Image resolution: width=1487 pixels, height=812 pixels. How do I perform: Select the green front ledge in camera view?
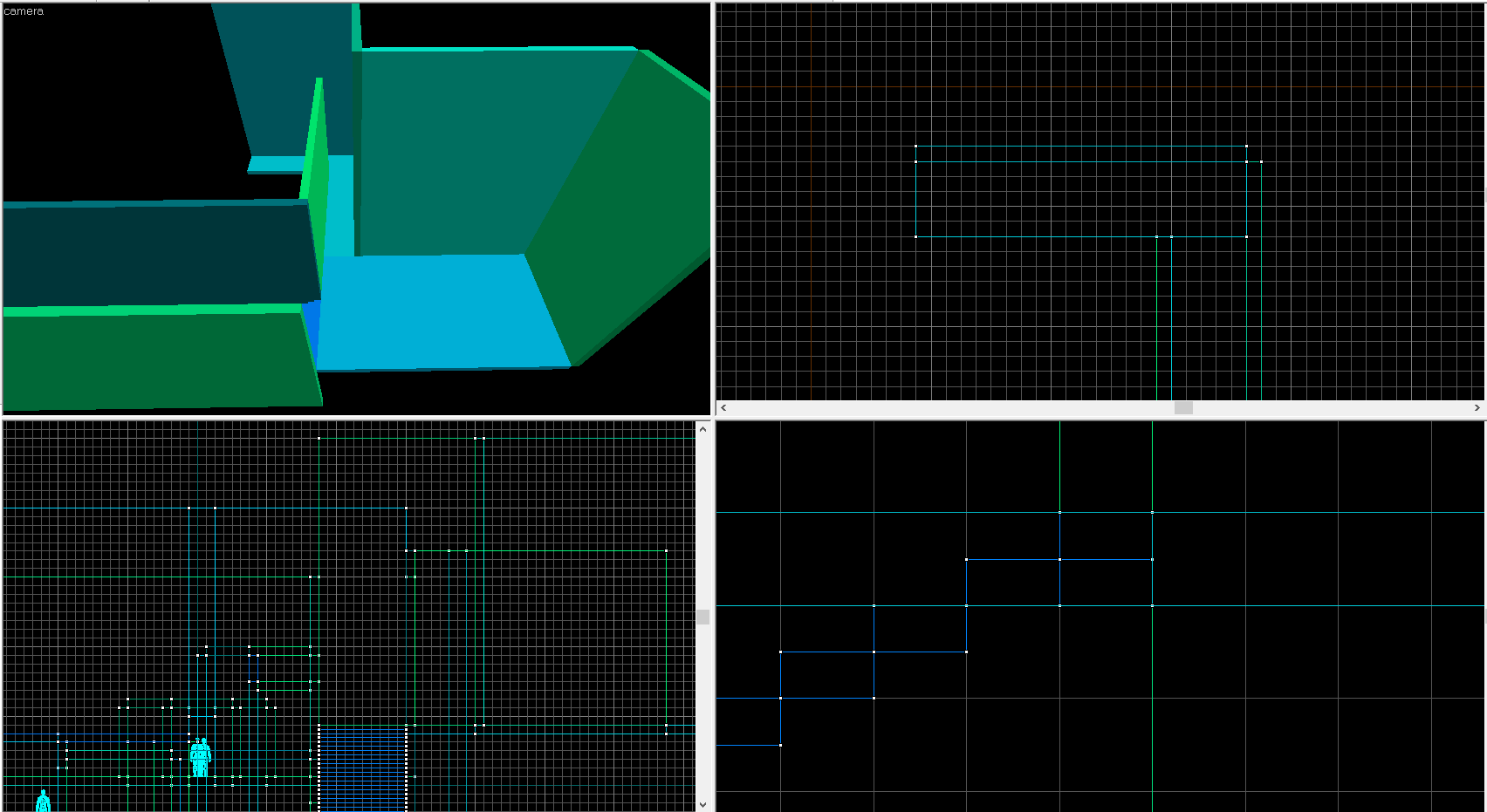pos(157,358)
